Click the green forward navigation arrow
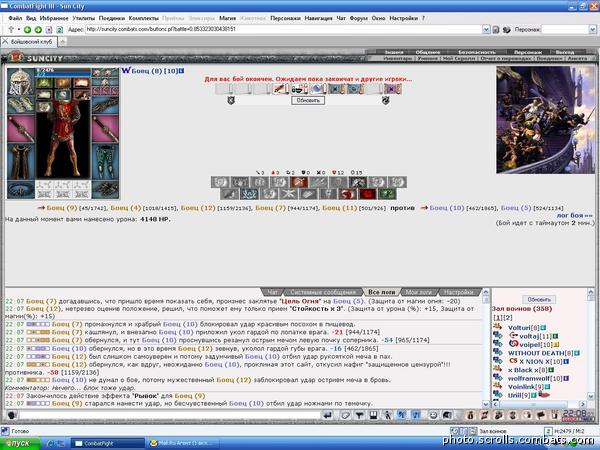Viewport: 600px width, 450px height. click(38, 29)
